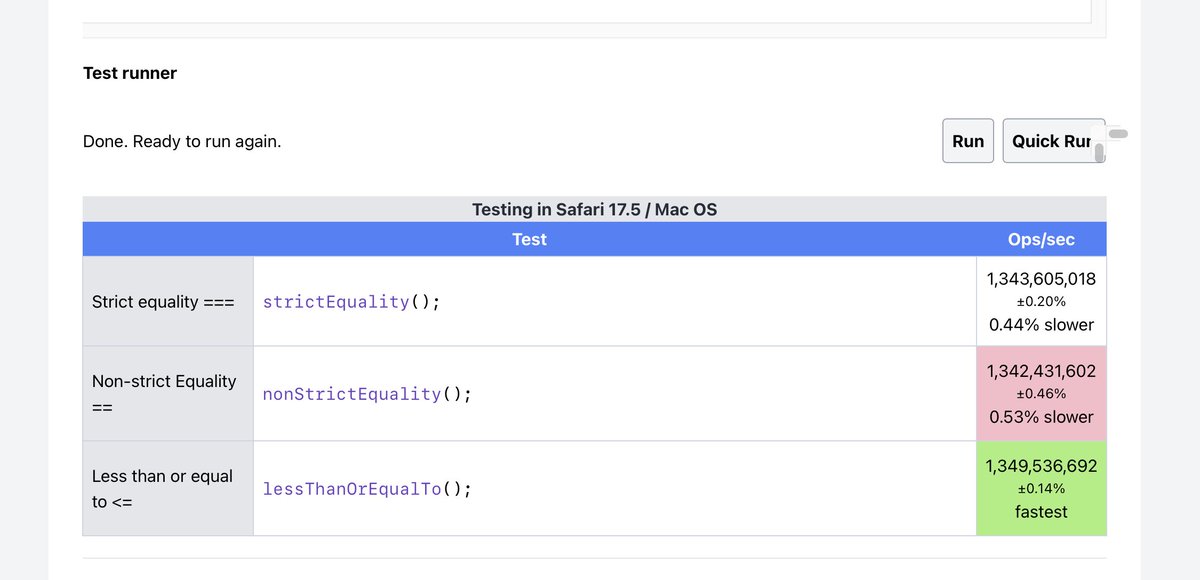Screen dimensions: 1200x580
Task: Click the 1,342,431,602 ops/sec value
Action: tap(1041, 371)
